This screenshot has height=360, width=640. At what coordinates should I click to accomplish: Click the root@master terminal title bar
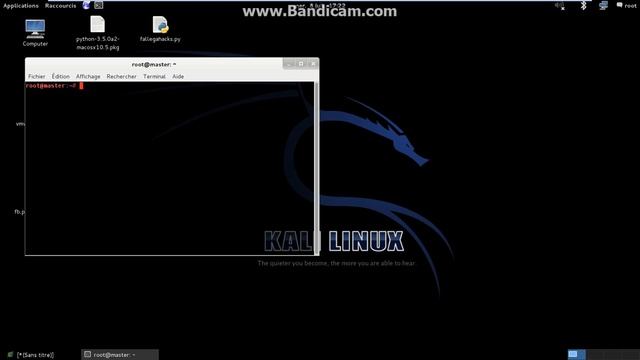(154, 64)
